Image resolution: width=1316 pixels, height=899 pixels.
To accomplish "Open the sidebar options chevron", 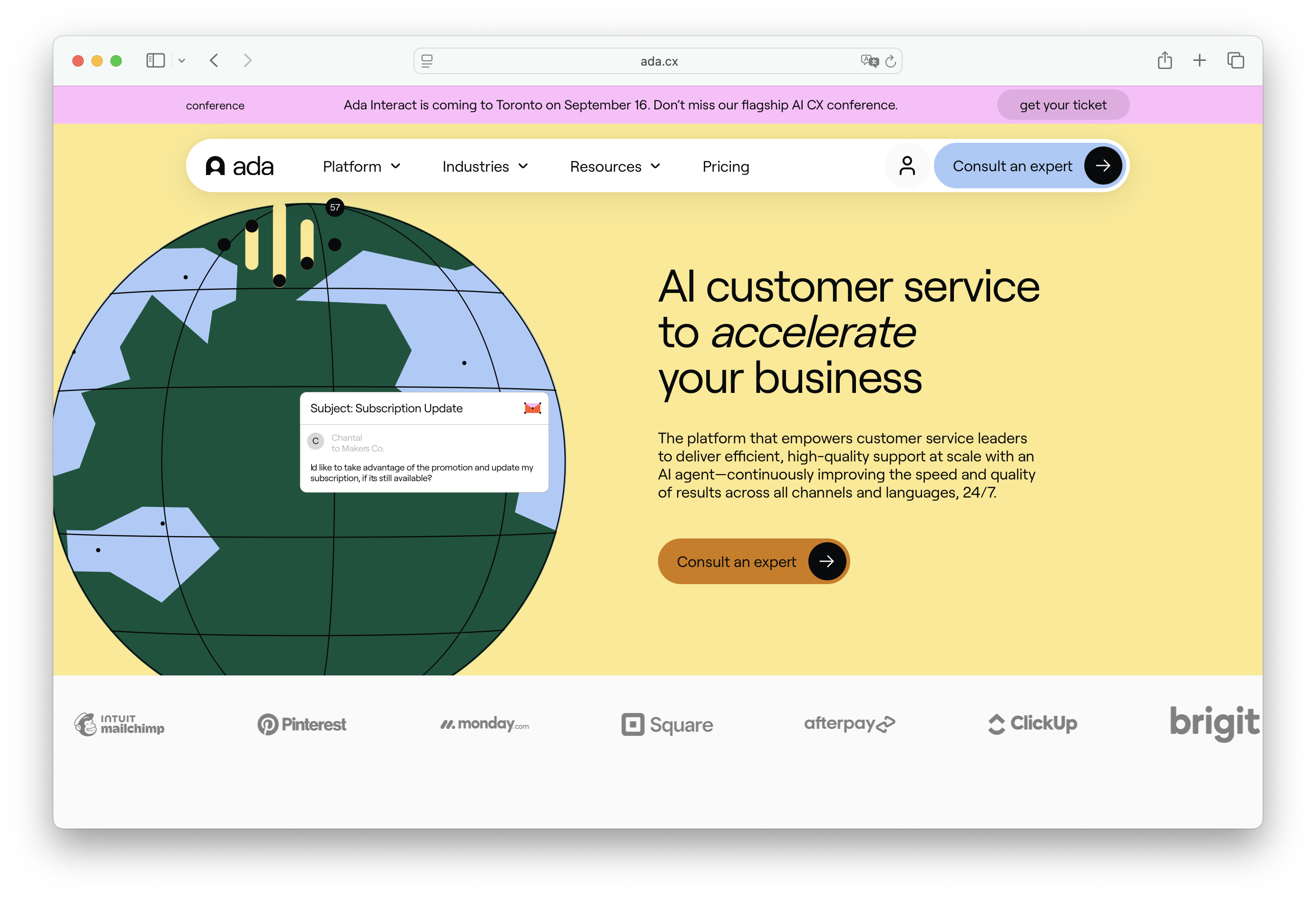I will tap(182, 60).
